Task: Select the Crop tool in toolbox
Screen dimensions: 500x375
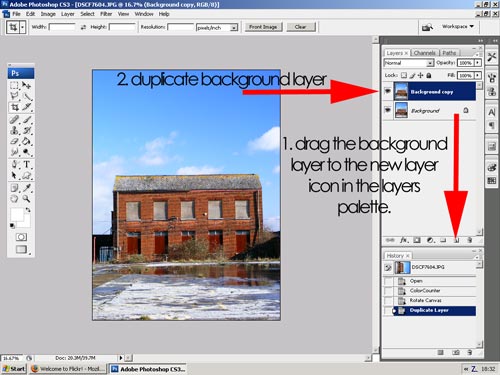Action: tap(14, 107)
